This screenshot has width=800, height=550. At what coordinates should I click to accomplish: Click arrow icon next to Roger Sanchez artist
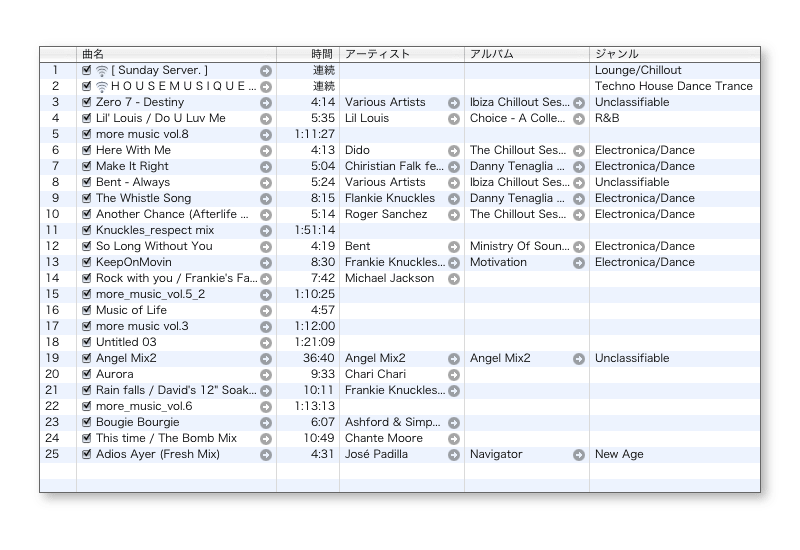tap(454, 215)
